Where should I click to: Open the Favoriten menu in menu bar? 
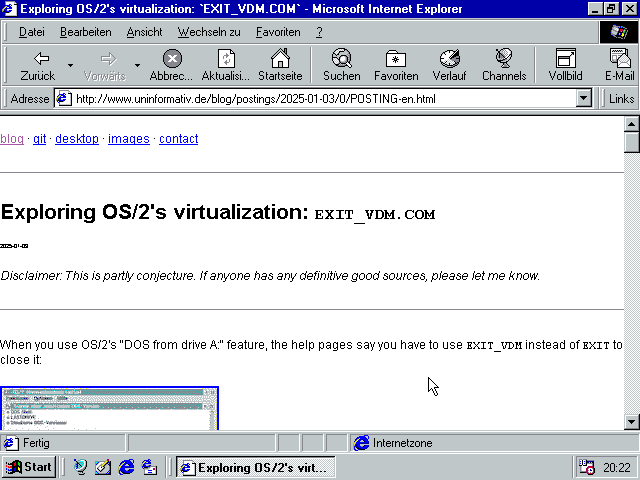[278, 32]
